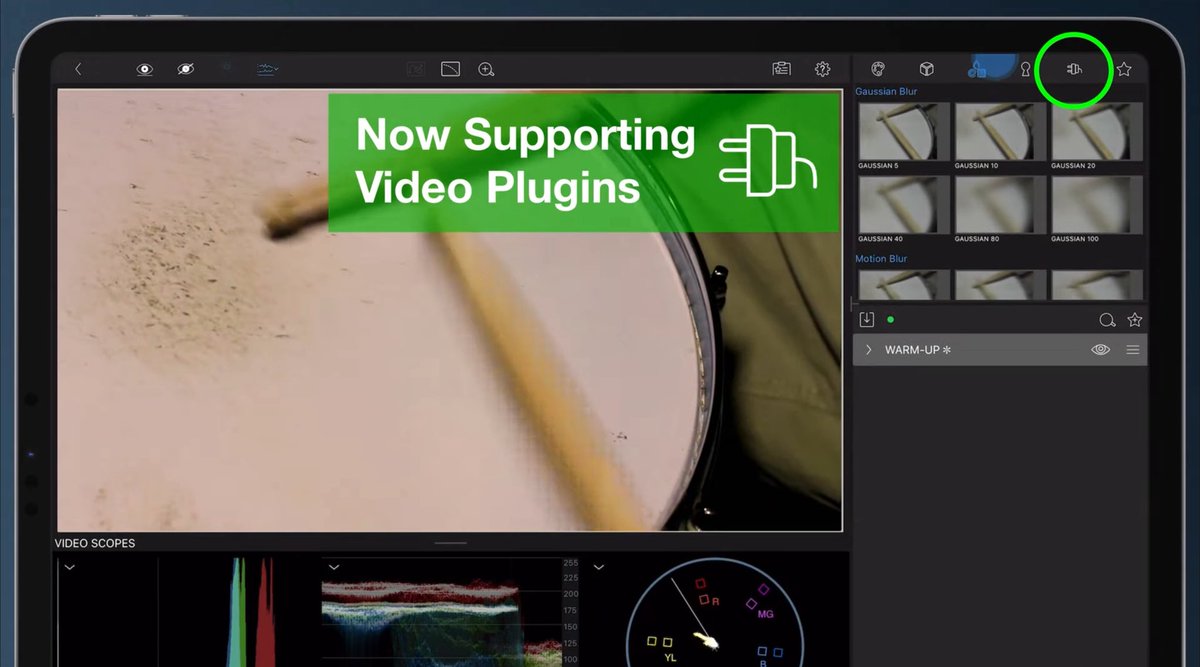This screenshot has width=1200, height=667.
Task: Click the scopes panel drag handle
Action: click(x=451, y=543)
